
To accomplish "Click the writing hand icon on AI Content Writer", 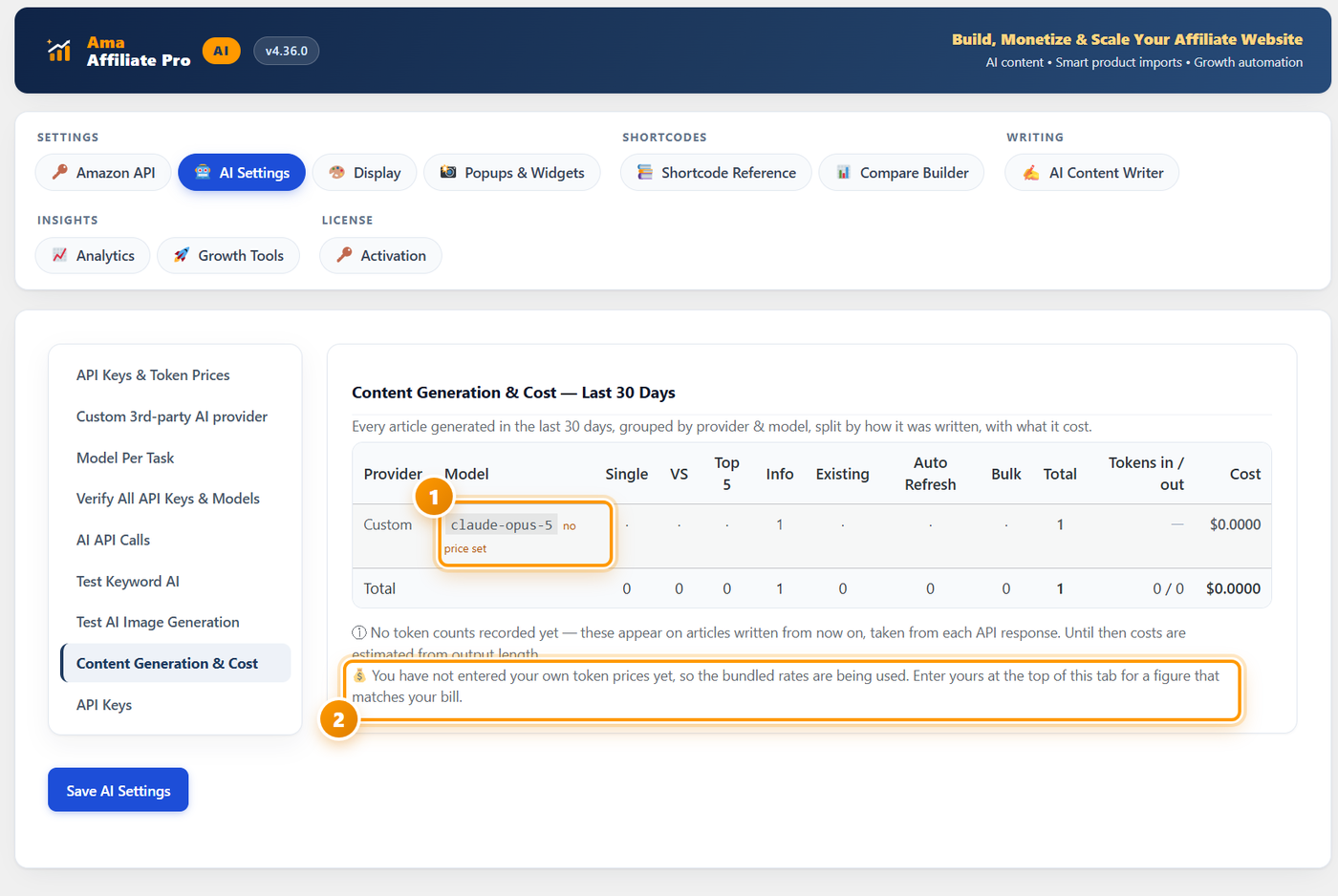I will click(1031, 172).
